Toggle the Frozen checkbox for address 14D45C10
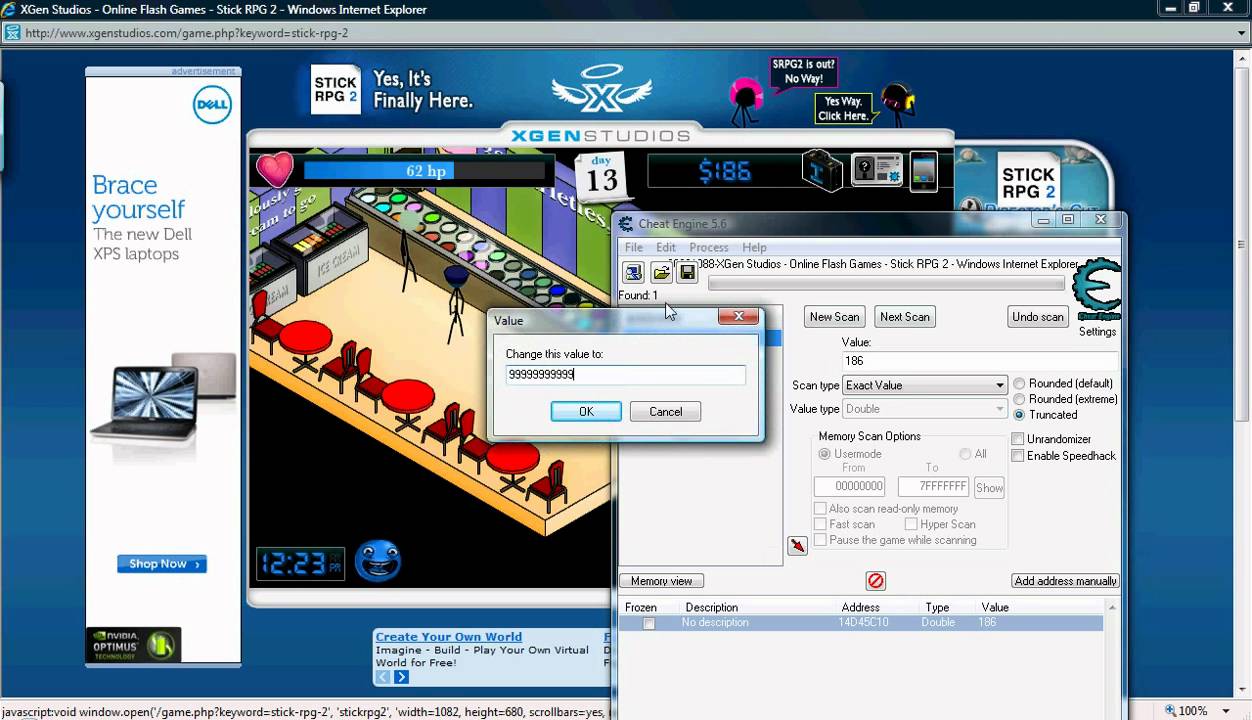The width and height of the screenshot is (1252, 720). pos(649,623)
